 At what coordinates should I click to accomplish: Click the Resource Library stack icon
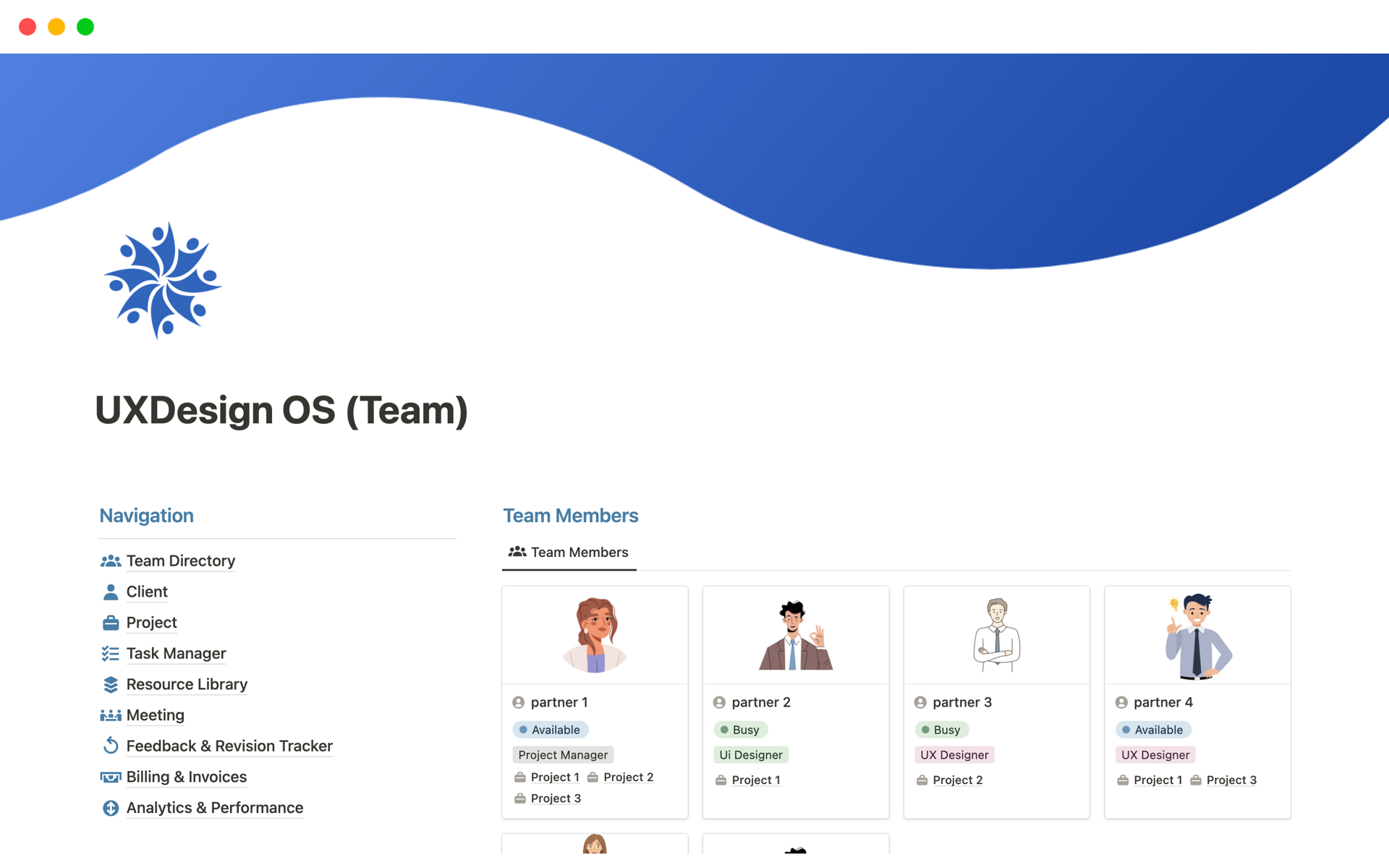(x=110, y=684)
